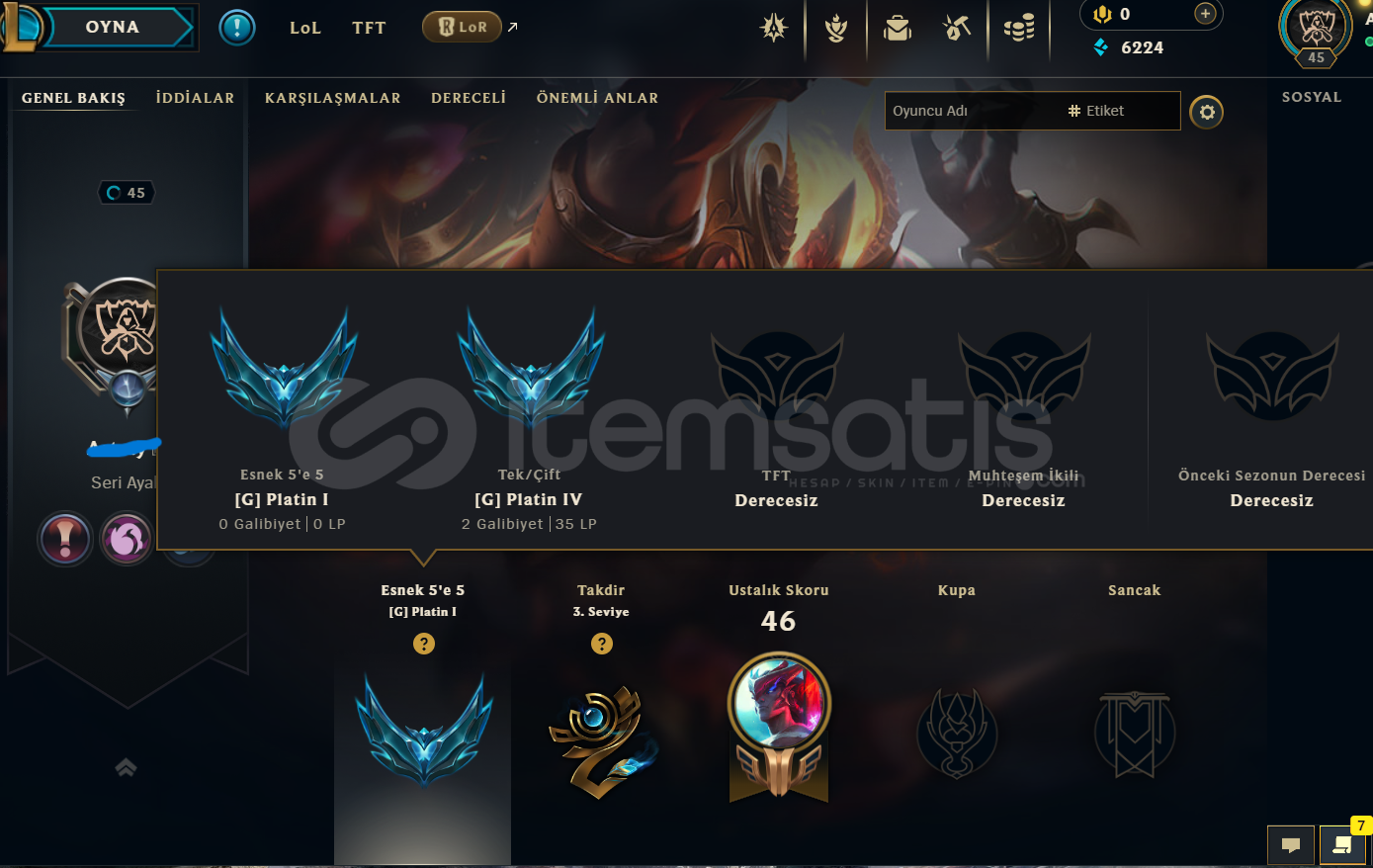This screenshot has width=1373, height=868.
Task: Click help question mark under Takdir
Action: [601, 644]
